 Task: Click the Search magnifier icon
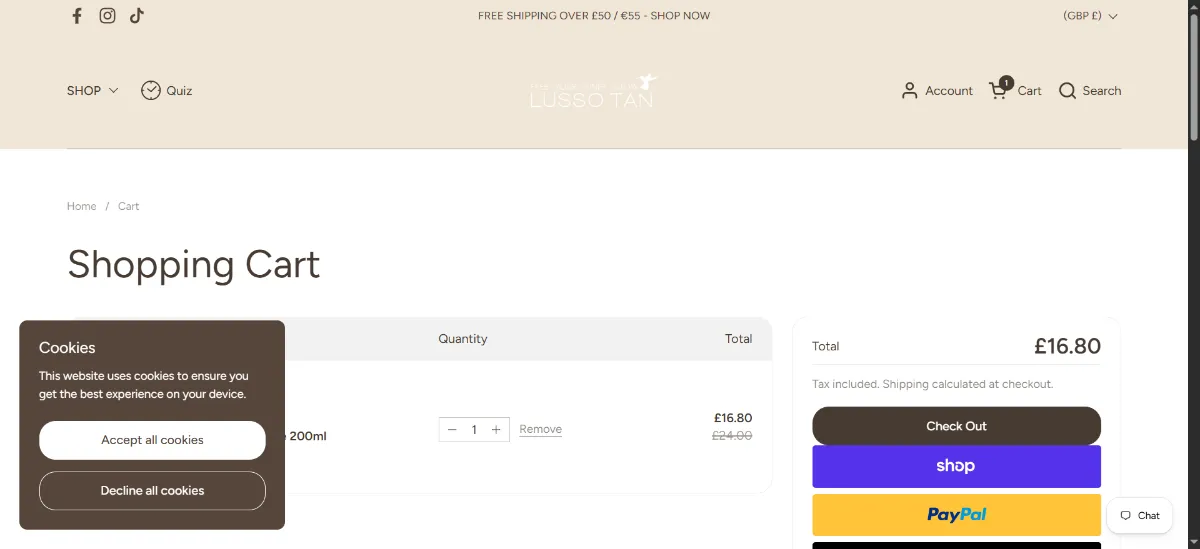pyautogui.click(x=1067, y=91)
